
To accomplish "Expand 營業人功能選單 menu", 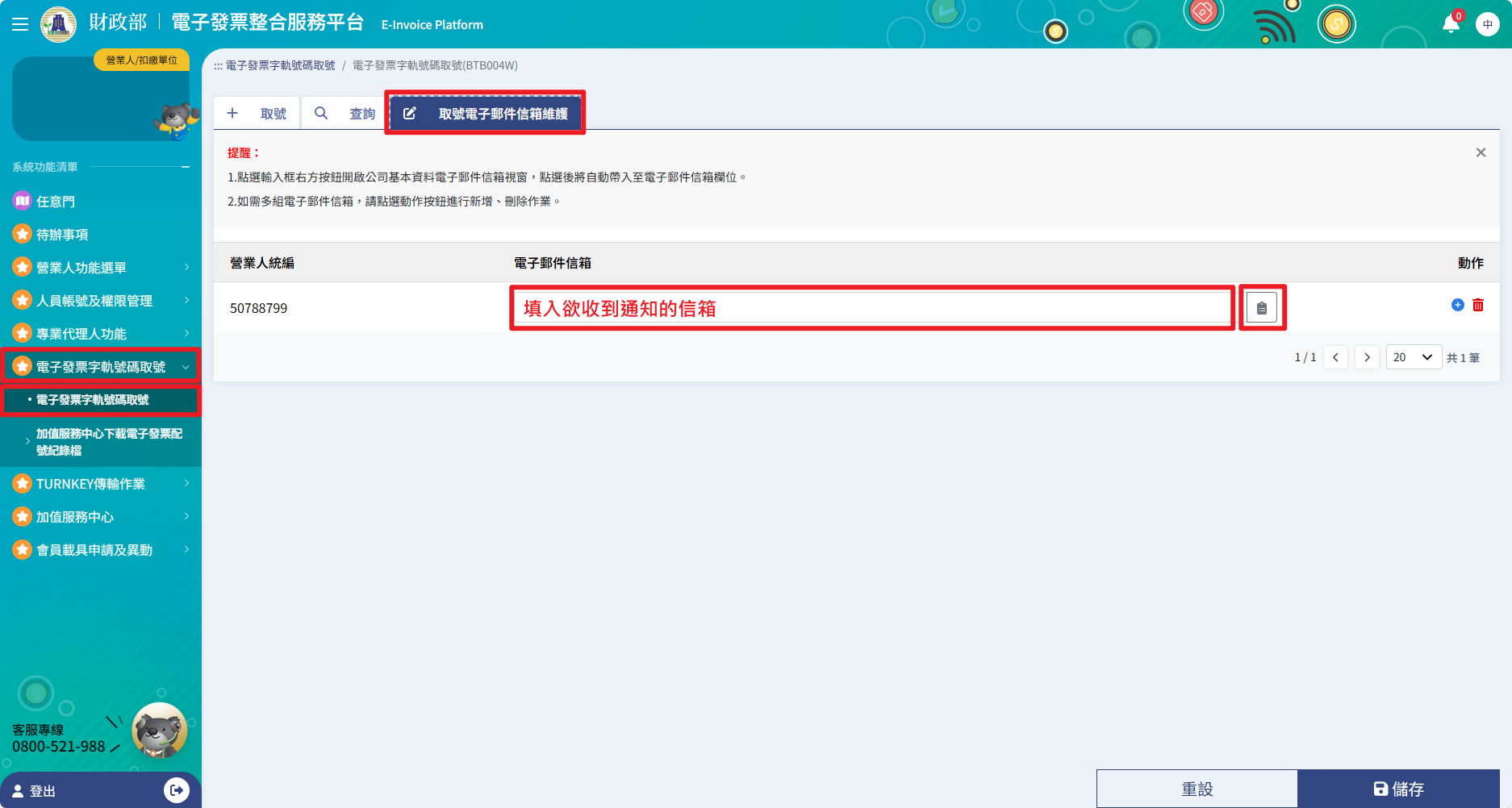I will [101, 268].
